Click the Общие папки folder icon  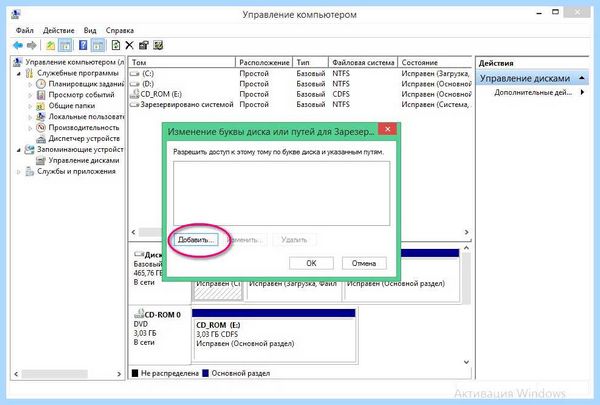tap(41, 106)
